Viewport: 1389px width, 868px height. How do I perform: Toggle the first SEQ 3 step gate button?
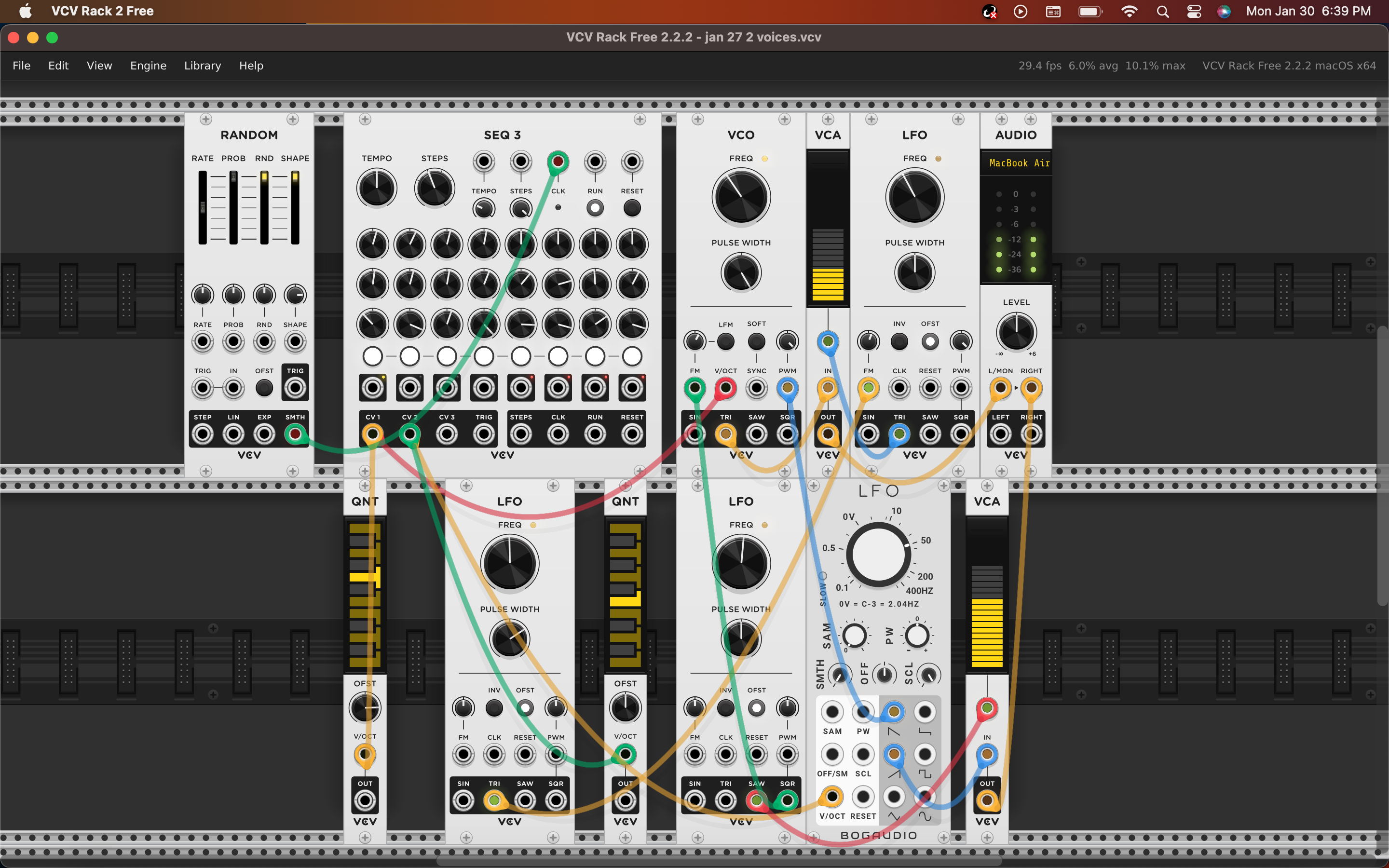[x=372, y=356]
